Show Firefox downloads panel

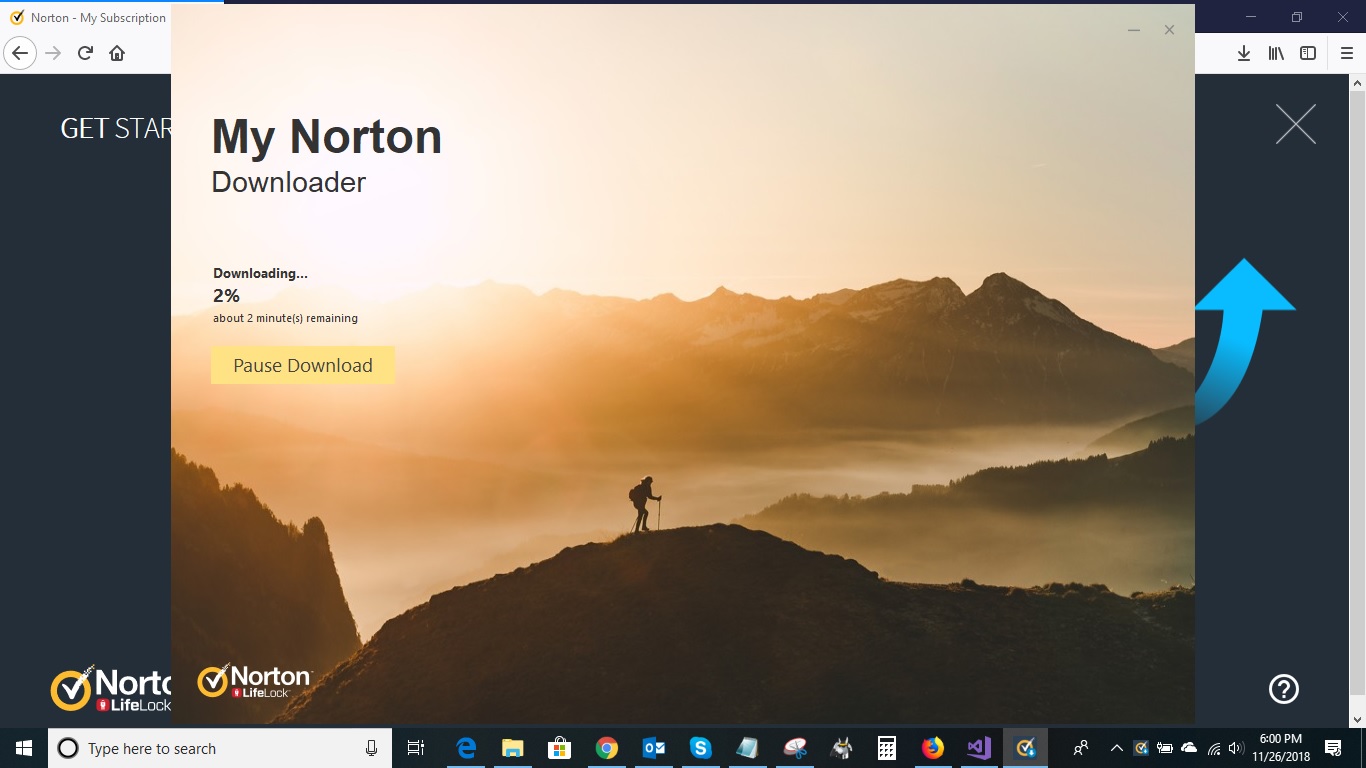coord(1244,53)
